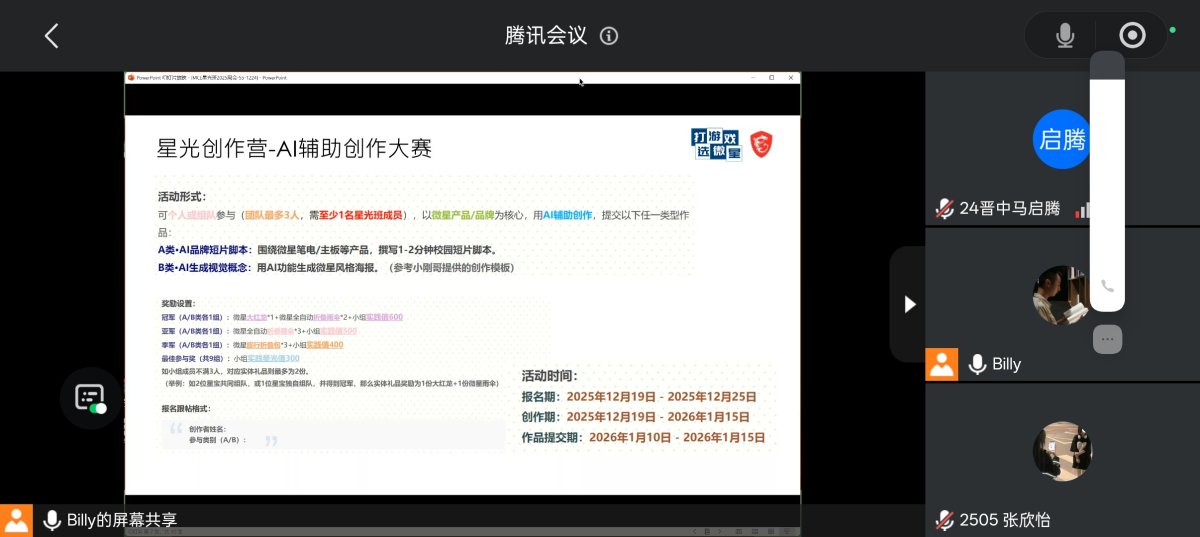Click the 活动形式 heading on the slide
The height and width of the screenshot is (537, 1200).
pyautogui.click(x=182, y=196)
